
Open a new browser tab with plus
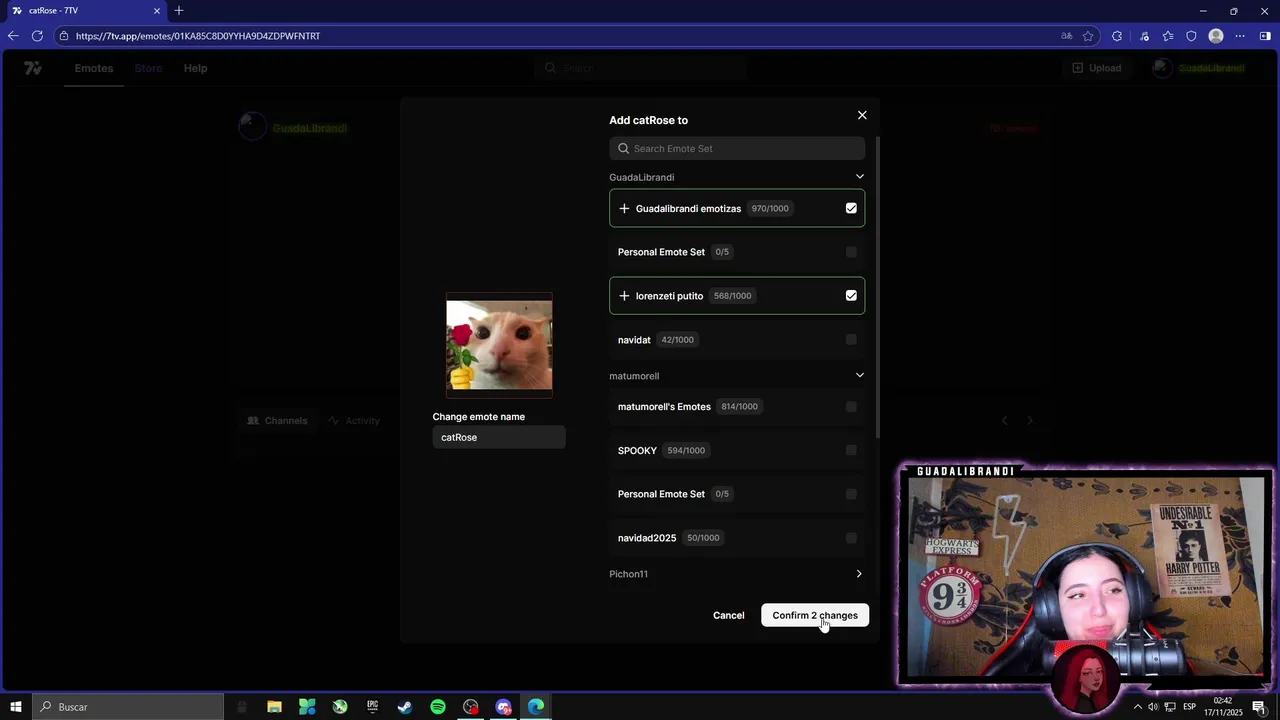coord(179,11)
